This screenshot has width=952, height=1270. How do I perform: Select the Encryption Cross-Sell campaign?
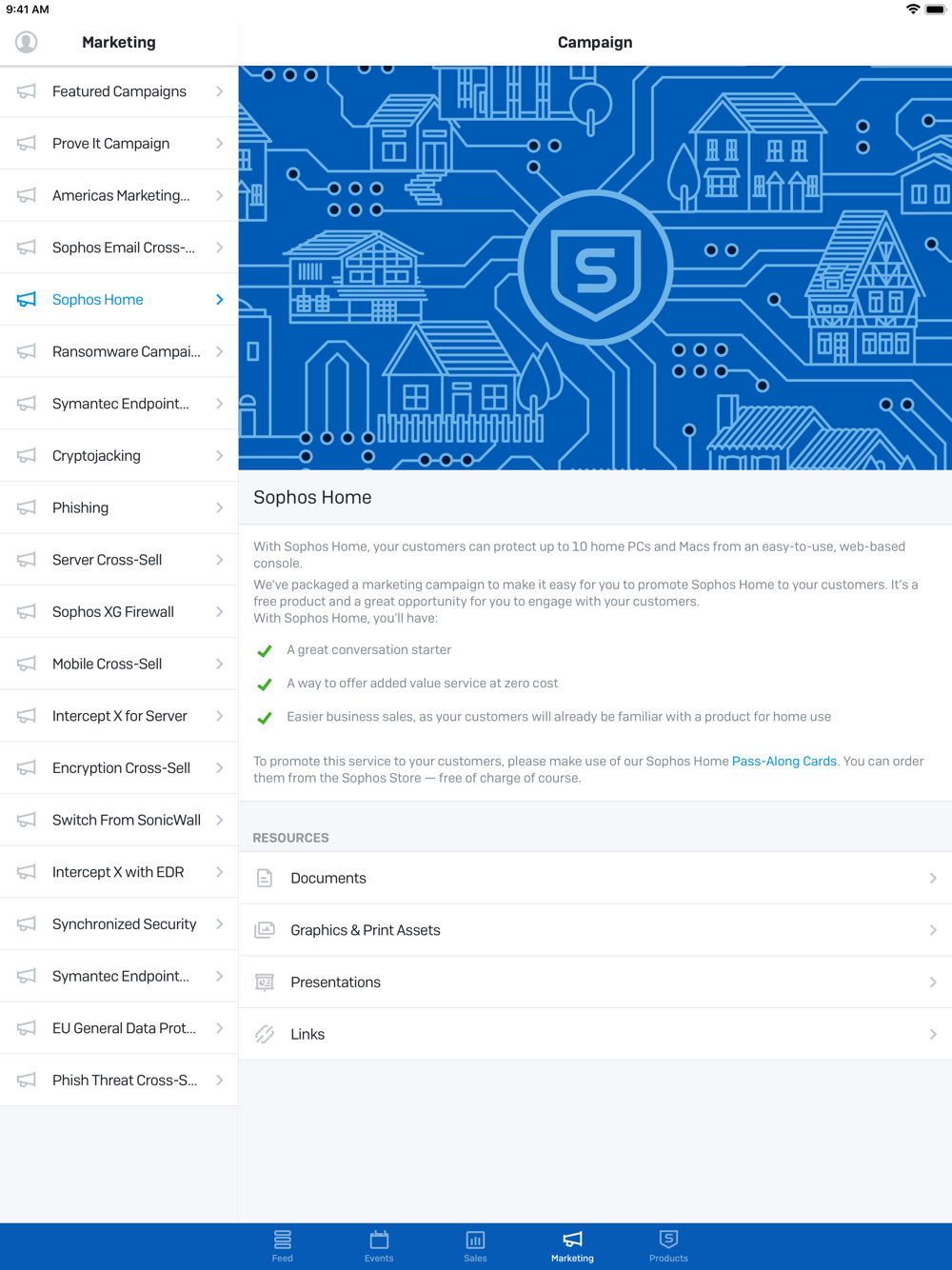click(119, 768)
